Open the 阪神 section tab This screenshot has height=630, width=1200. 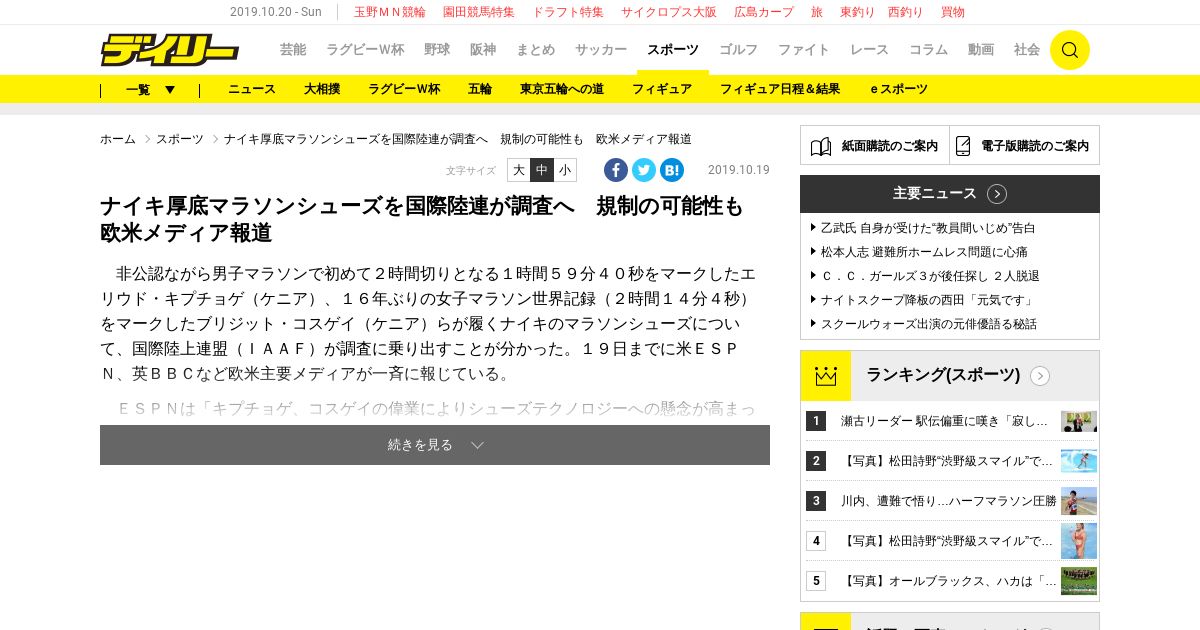483,49
